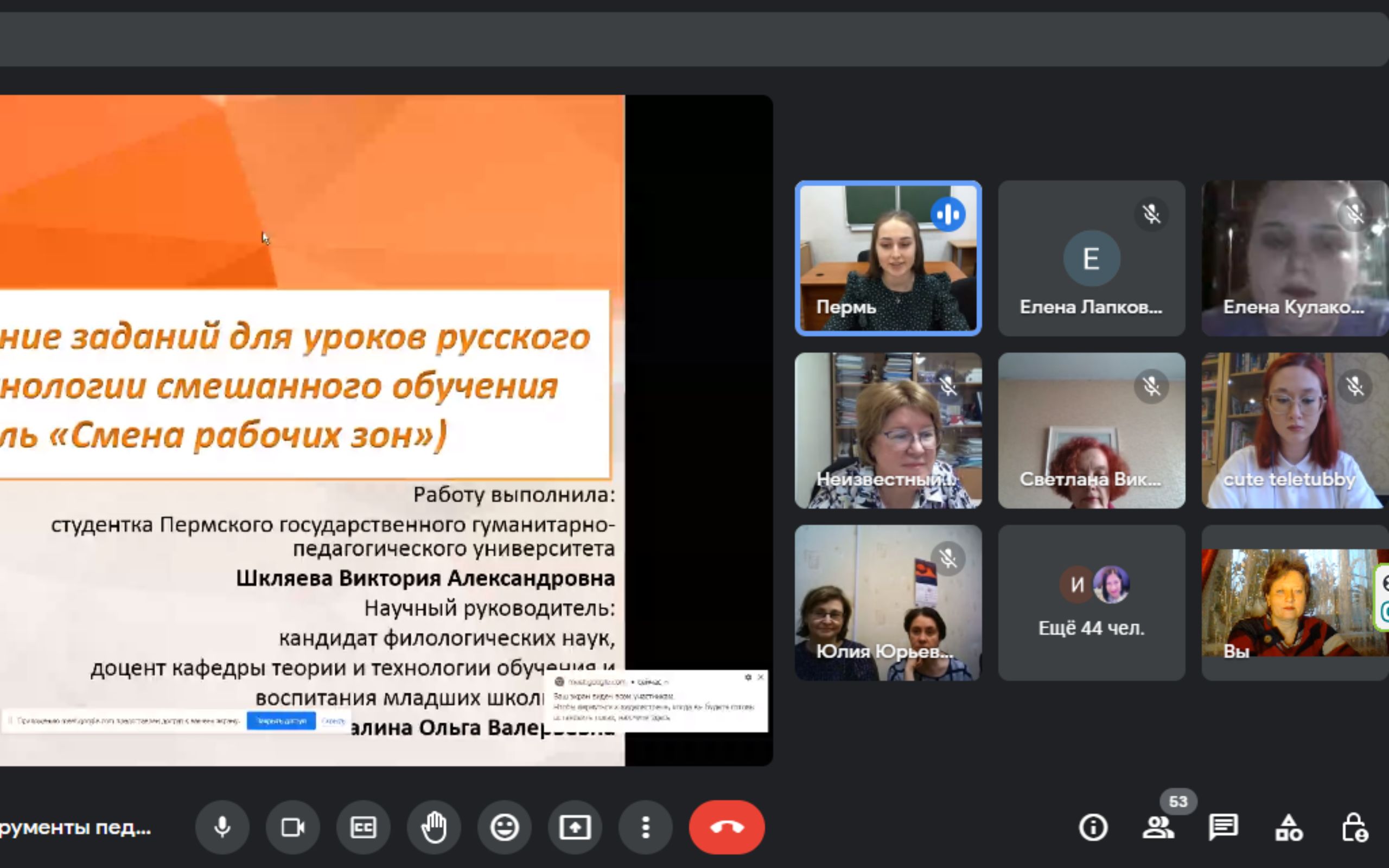
Task: Select the Пермь speaker video tile
Action: tap(888, 258)
